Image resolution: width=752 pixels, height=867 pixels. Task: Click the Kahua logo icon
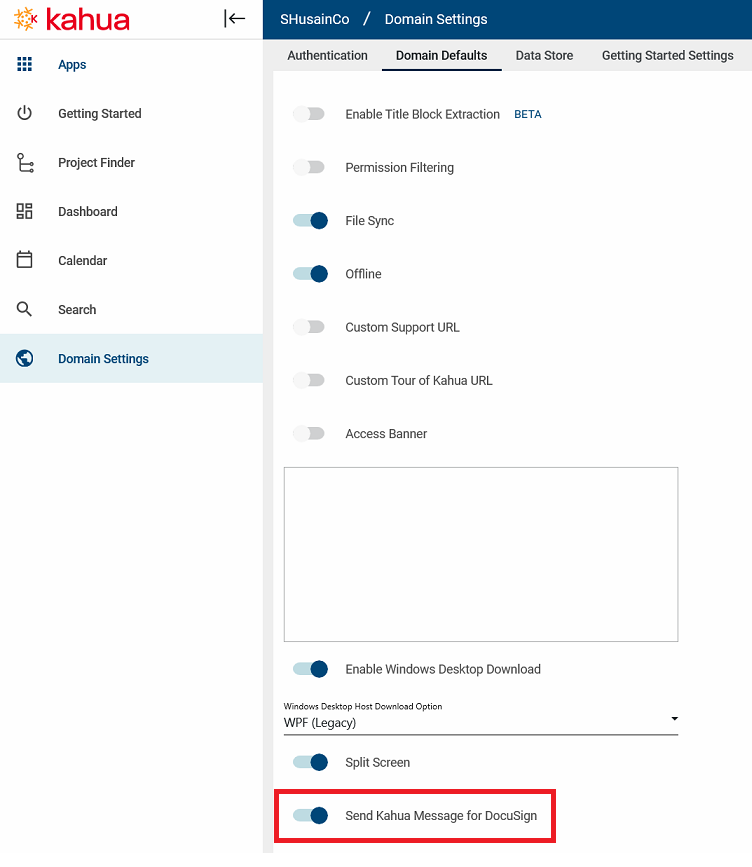click(26, 19)
